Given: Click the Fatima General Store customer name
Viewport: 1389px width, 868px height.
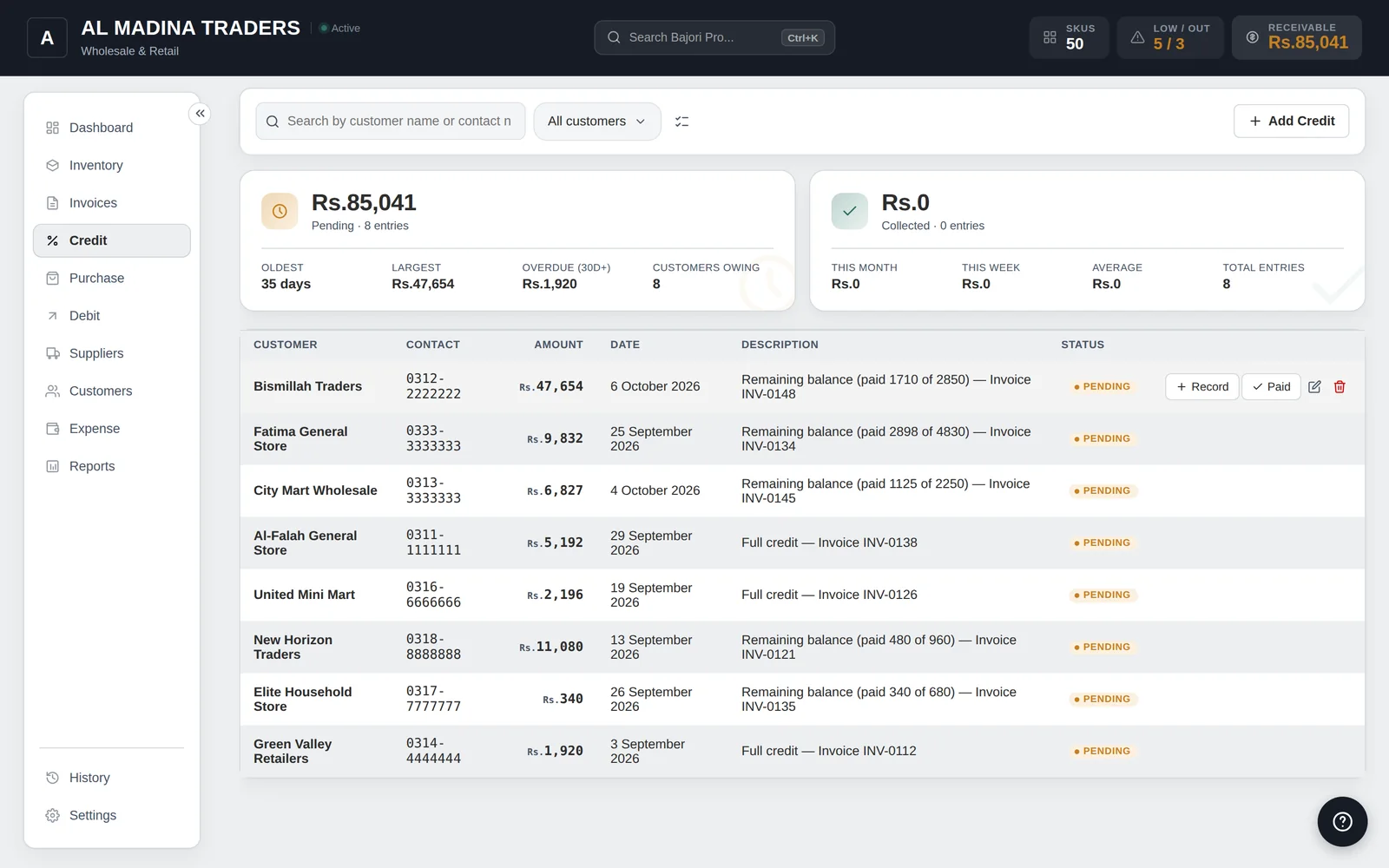Looking at the screenshot, I should 300,438.
